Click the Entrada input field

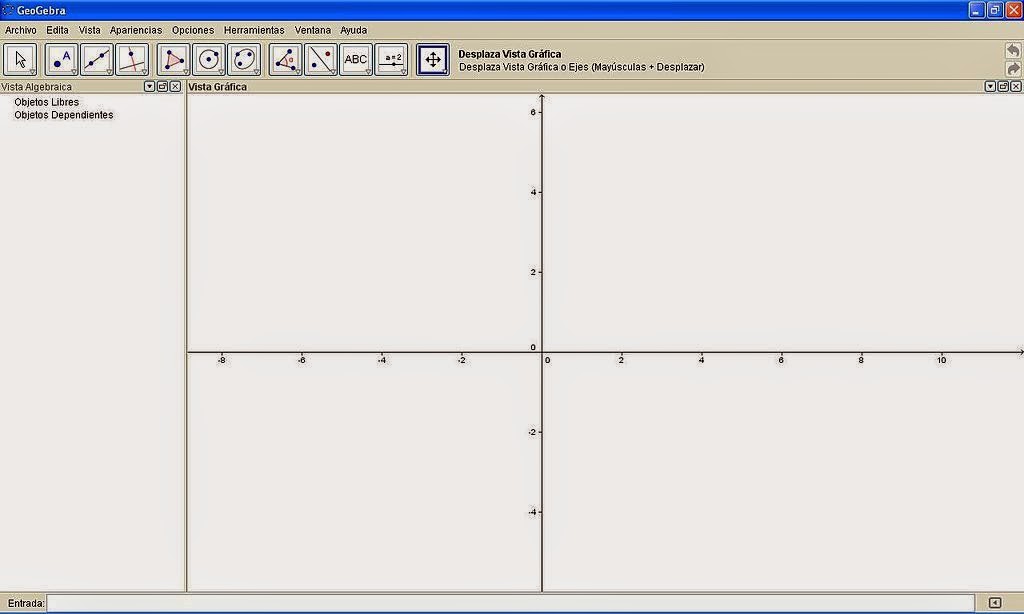click(511, 603)
